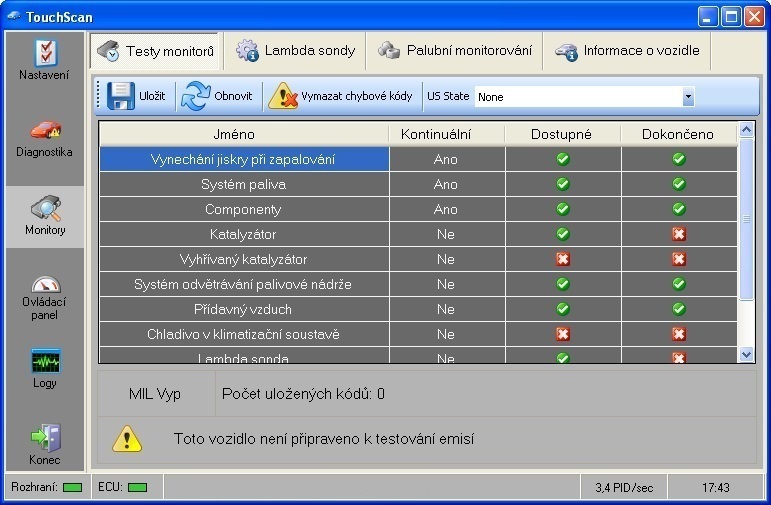Click Dokončeno red X for Katalyzátor row

point(679,234)
